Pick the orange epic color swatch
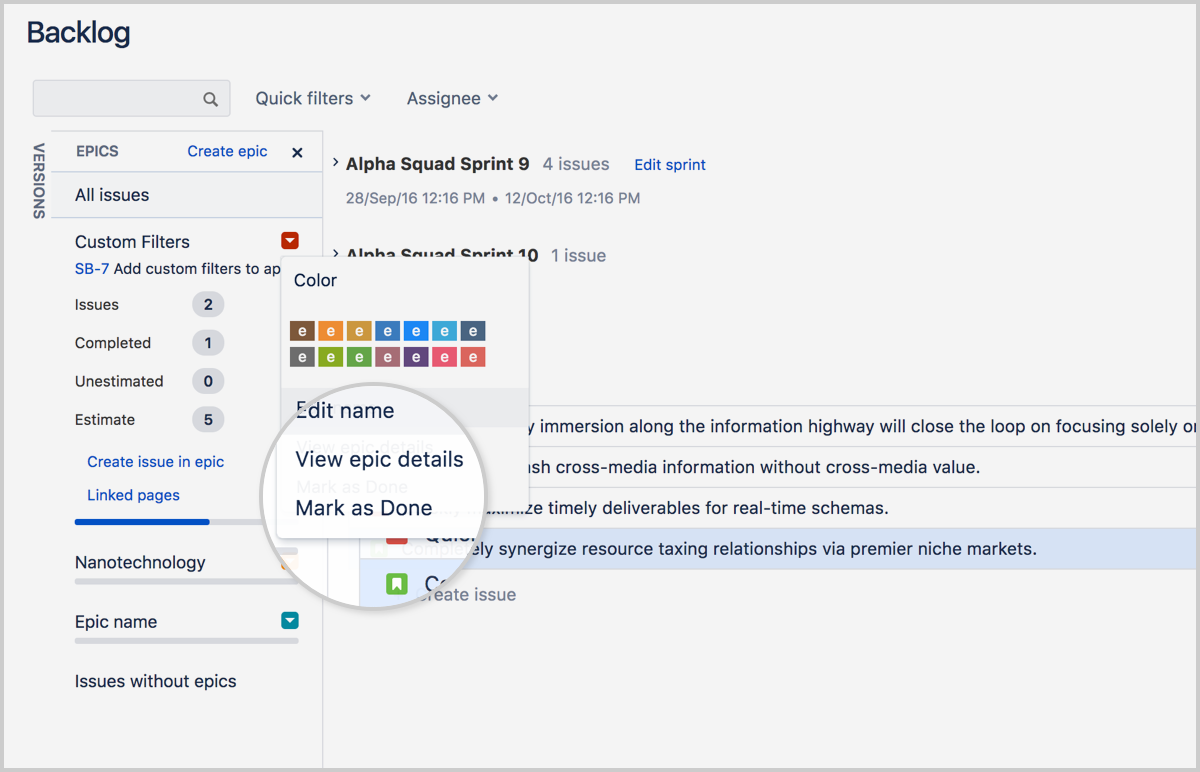Viewport: 1200px width, 772px height. pyautogui.click(x=330, y=330)
